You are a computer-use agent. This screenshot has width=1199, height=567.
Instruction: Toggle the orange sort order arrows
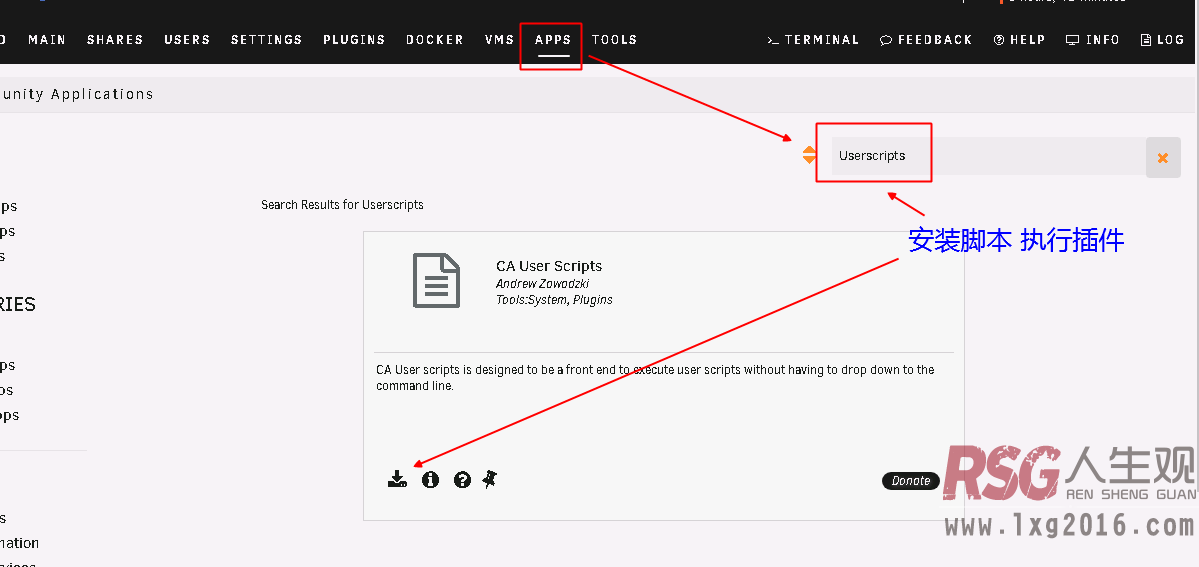pyautogui.click(x=809, y=155)
